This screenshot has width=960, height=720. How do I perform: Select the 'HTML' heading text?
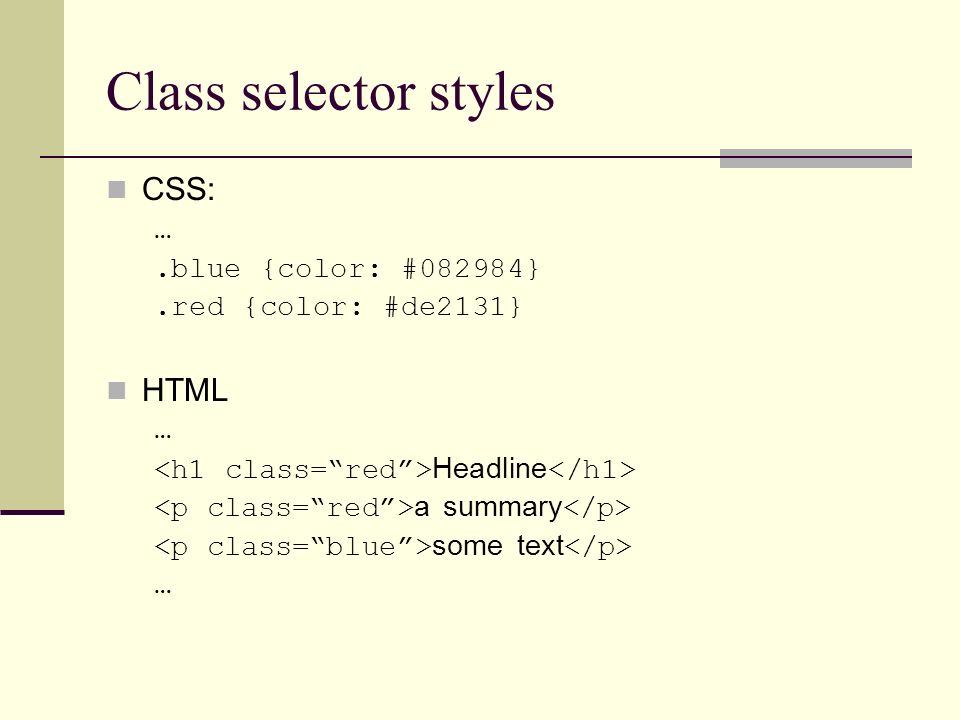tap(185, 390)
